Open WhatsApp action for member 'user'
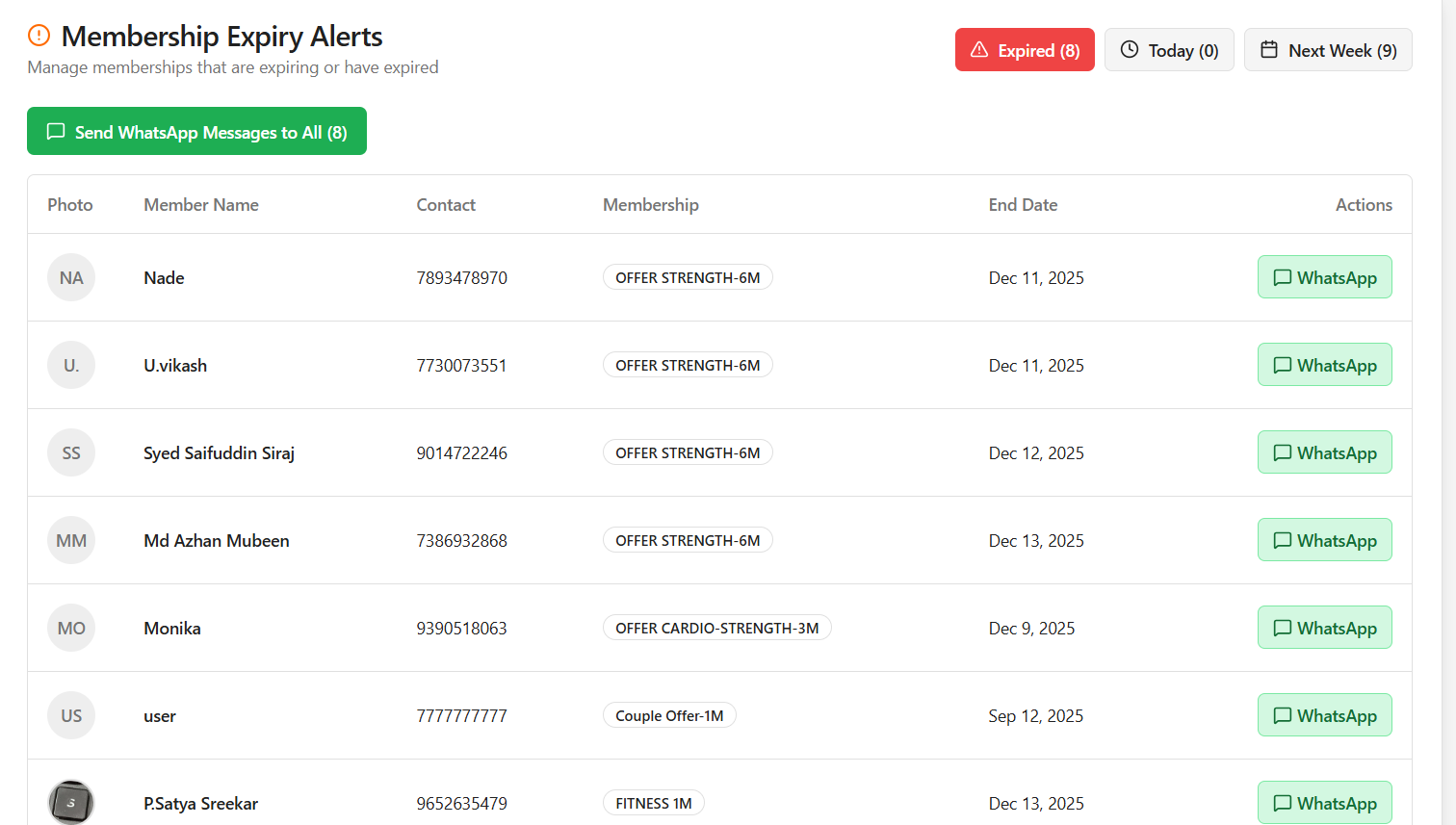Screen dimensions: 1456x825 (1324, 715)
